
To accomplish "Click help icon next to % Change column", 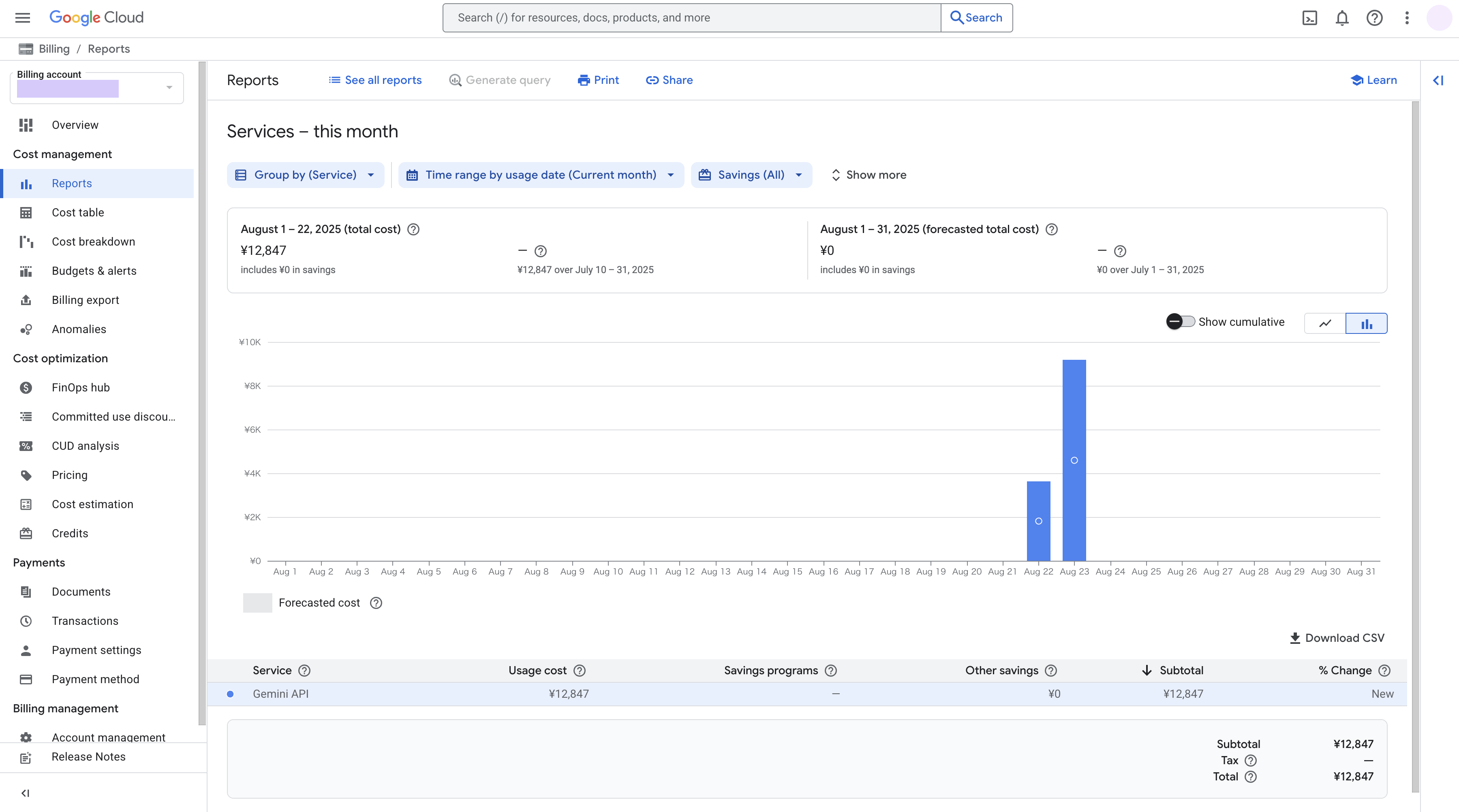I will click(1385, 671).
